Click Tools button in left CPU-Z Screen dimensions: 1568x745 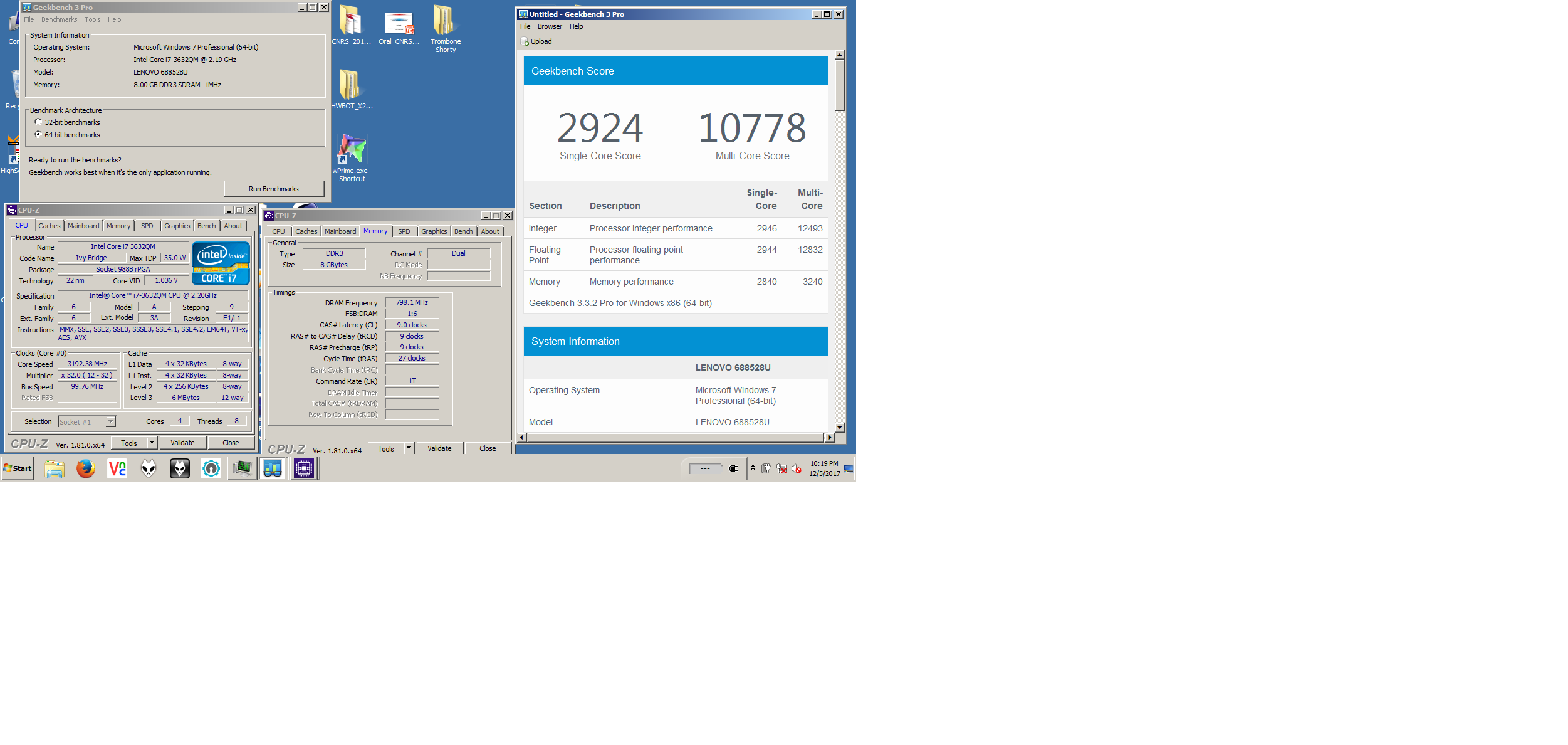(129, 443)
